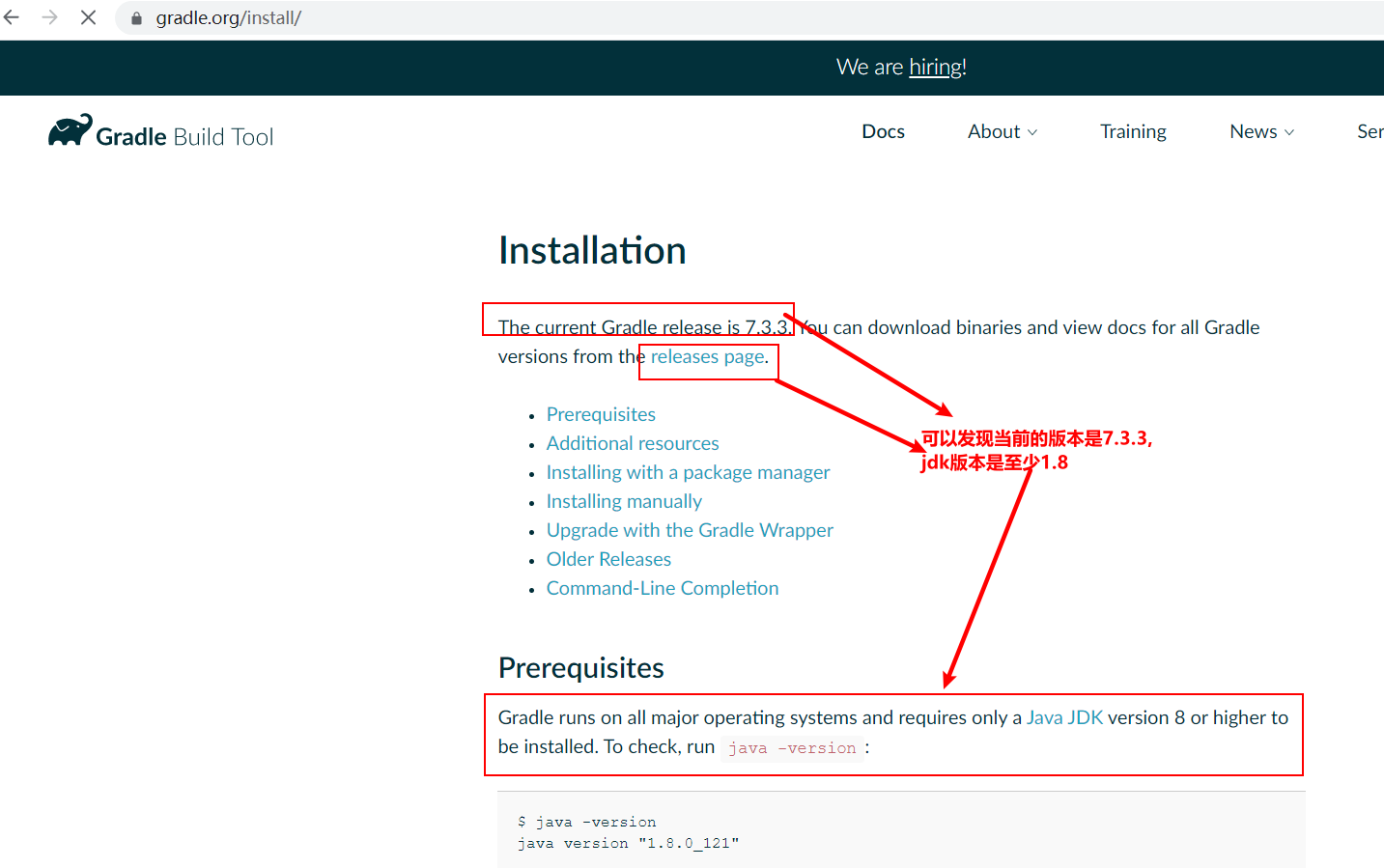
Task: Go forward to the next page
Action: point(49,17)
